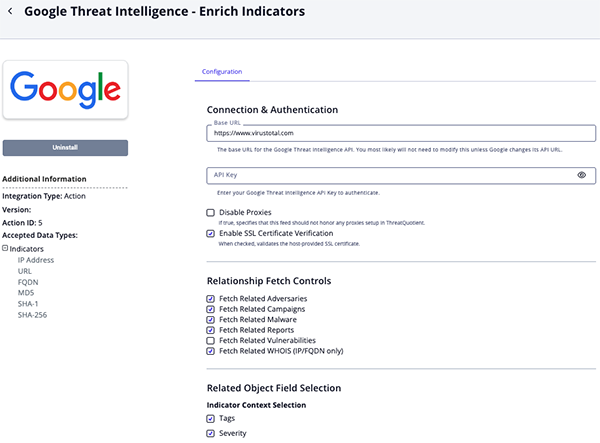600x443 pixels.
Task: Uncheck the Severity checkbox
Action: point(210,433)
